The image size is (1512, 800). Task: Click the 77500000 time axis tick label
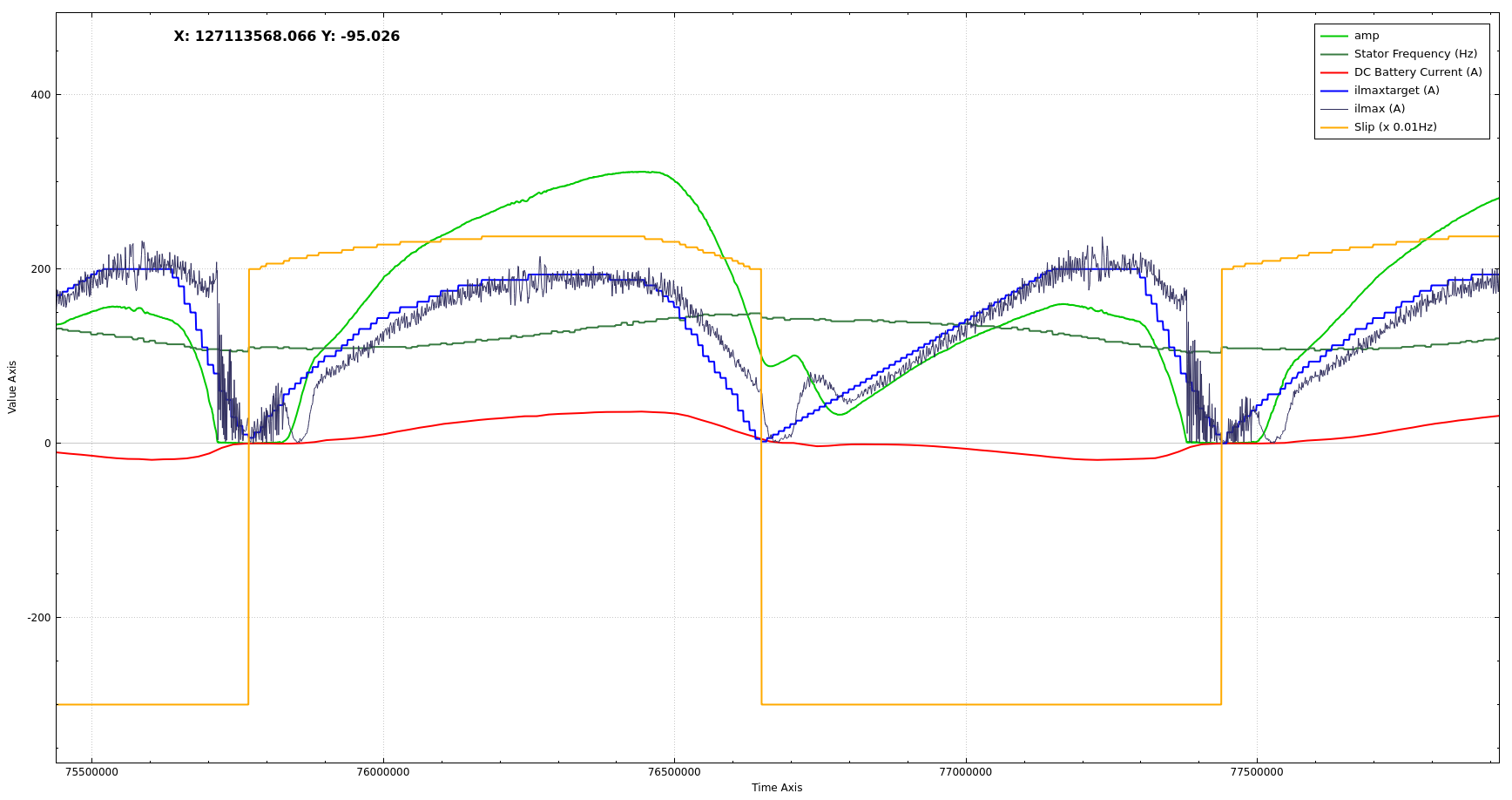tap(1256, 772)
